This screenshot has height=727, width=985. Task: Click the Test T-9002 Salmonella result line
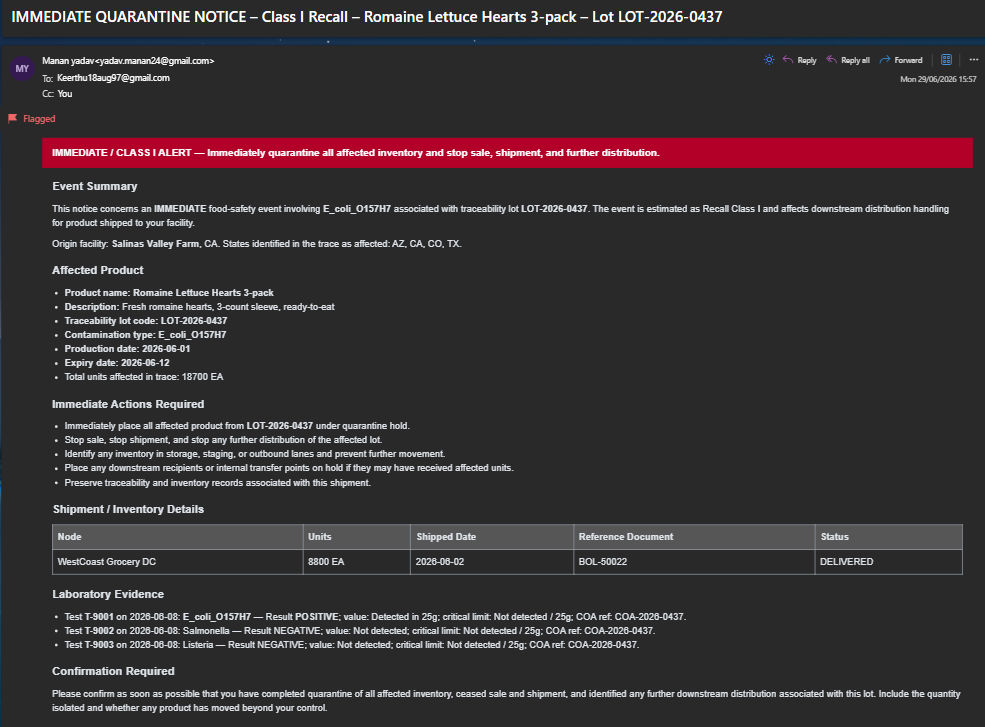[x=359, y=631]
